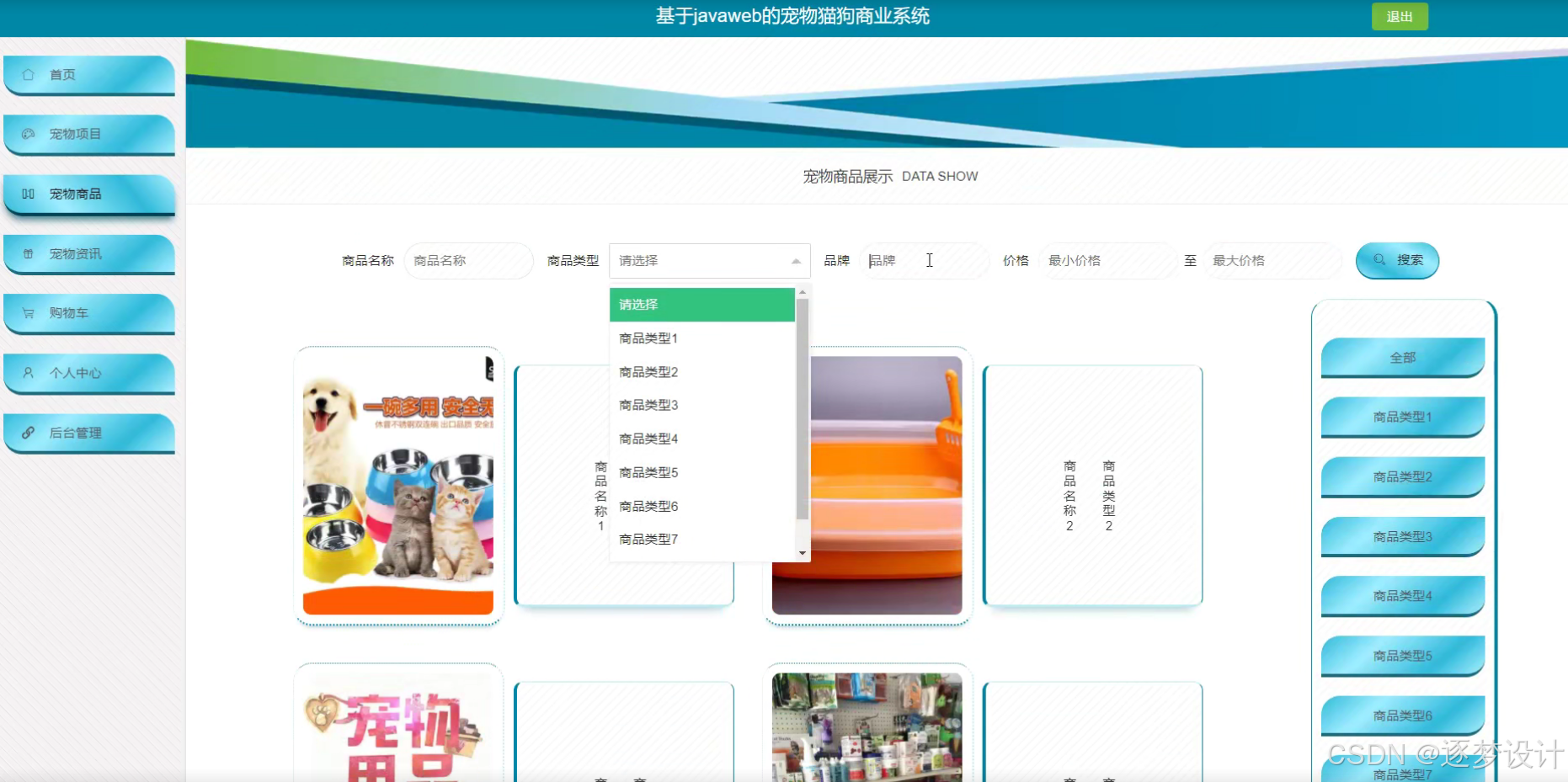Click the magnifier icon in the search button
This screenshot has width=1568, height=782.
(x=1379, y=260)
